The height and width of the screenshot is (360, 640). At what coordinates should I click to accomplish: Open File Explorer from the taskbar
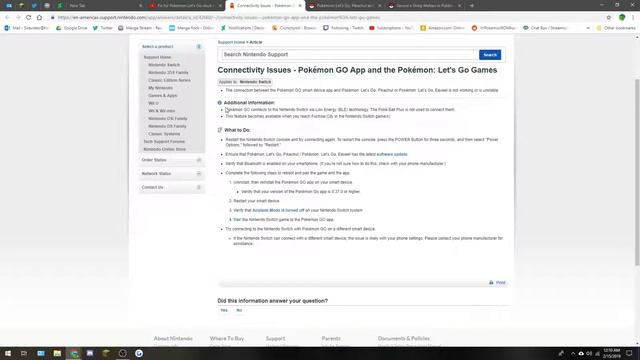tap(57, 353)
